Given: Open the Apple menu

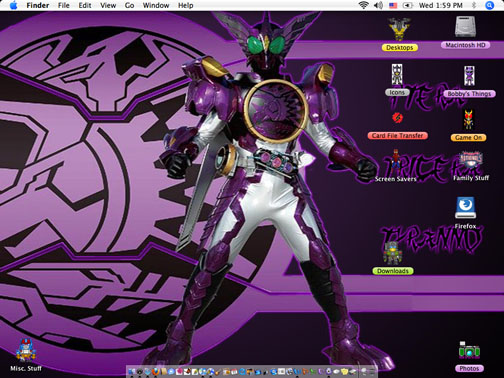Looking at the screenshot, I should pos(13,5).
